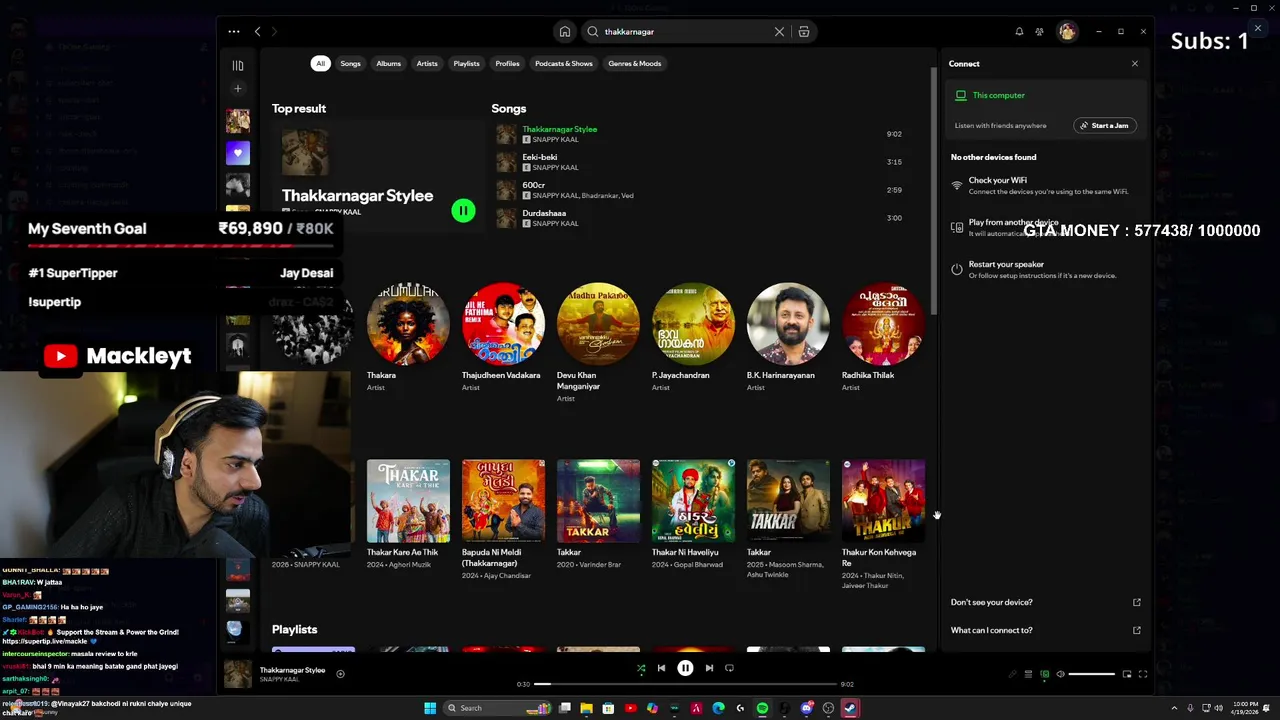
Task: Select the All filter chip
Action: pyautogui.click(x=320, y=64)
